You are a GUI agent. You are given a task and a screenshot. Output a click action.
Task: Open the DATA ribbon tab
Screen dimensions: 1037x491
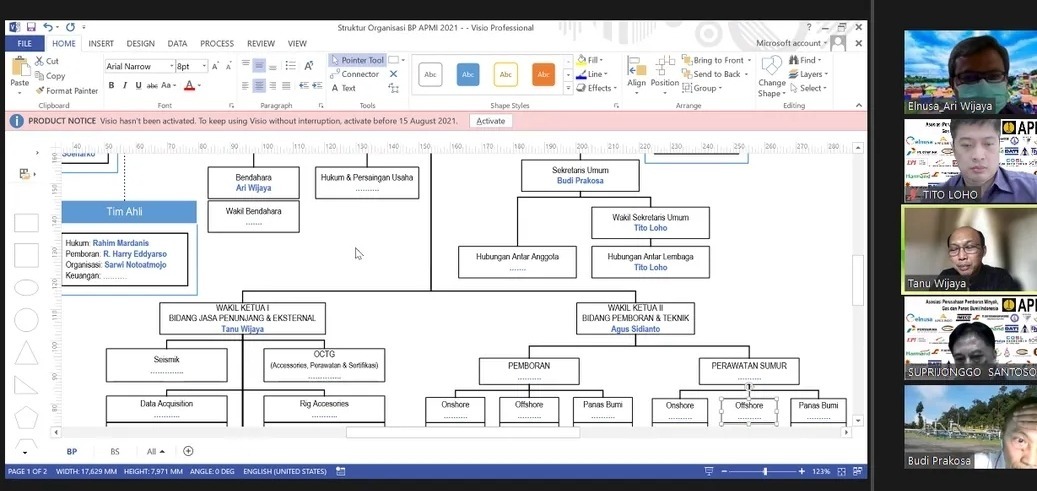click(x=177, y=44)
